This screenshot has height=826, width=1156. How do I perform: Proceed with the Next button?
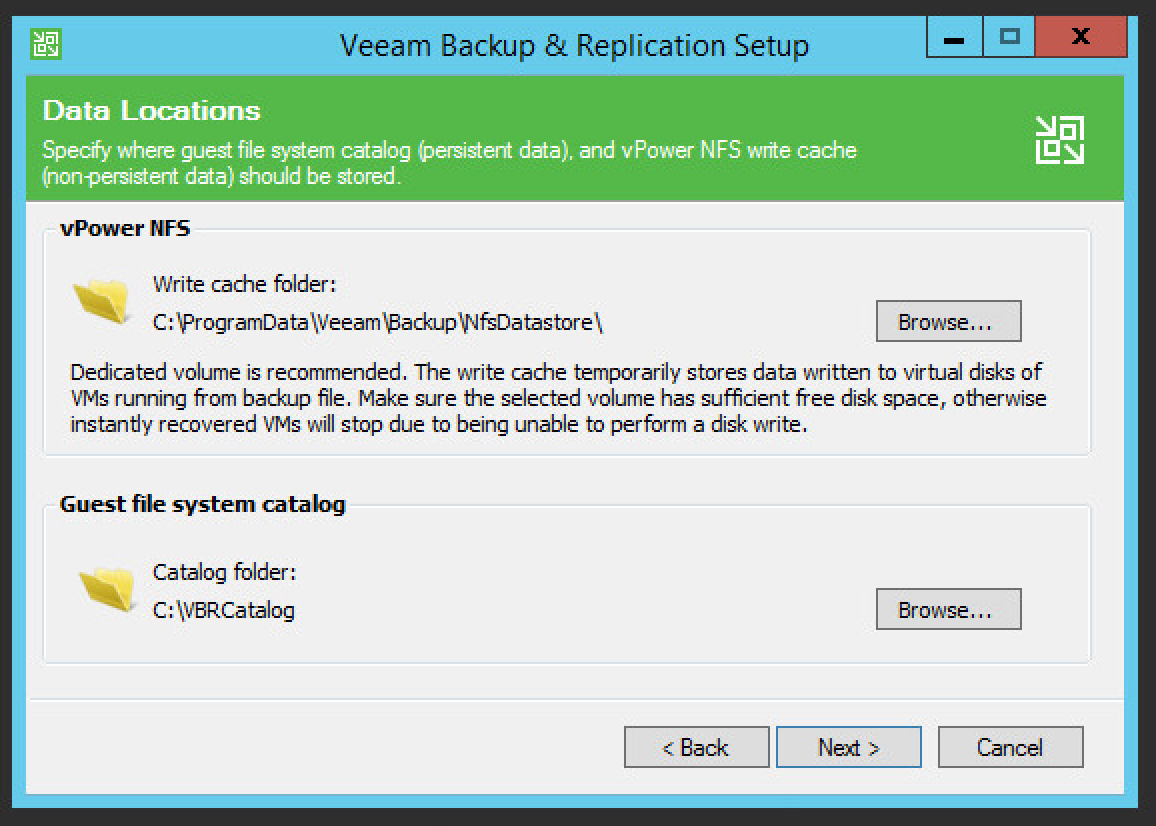(848, 748)
